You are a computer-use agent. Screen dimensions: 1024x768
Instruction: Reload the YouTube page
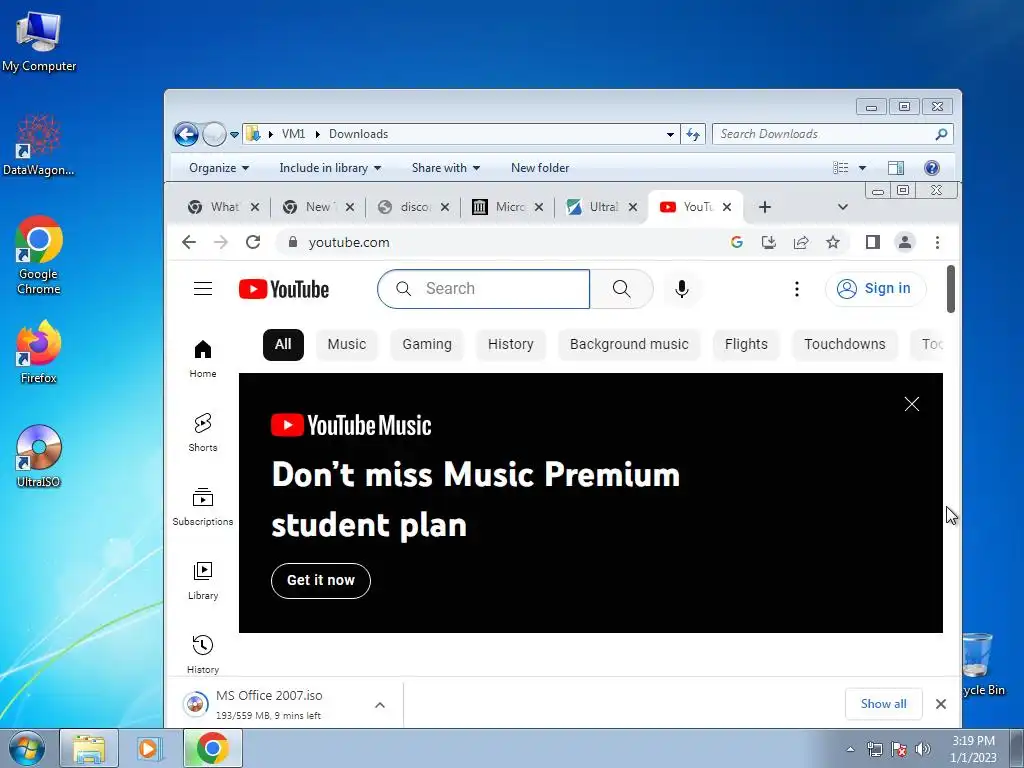click(253, 242)
